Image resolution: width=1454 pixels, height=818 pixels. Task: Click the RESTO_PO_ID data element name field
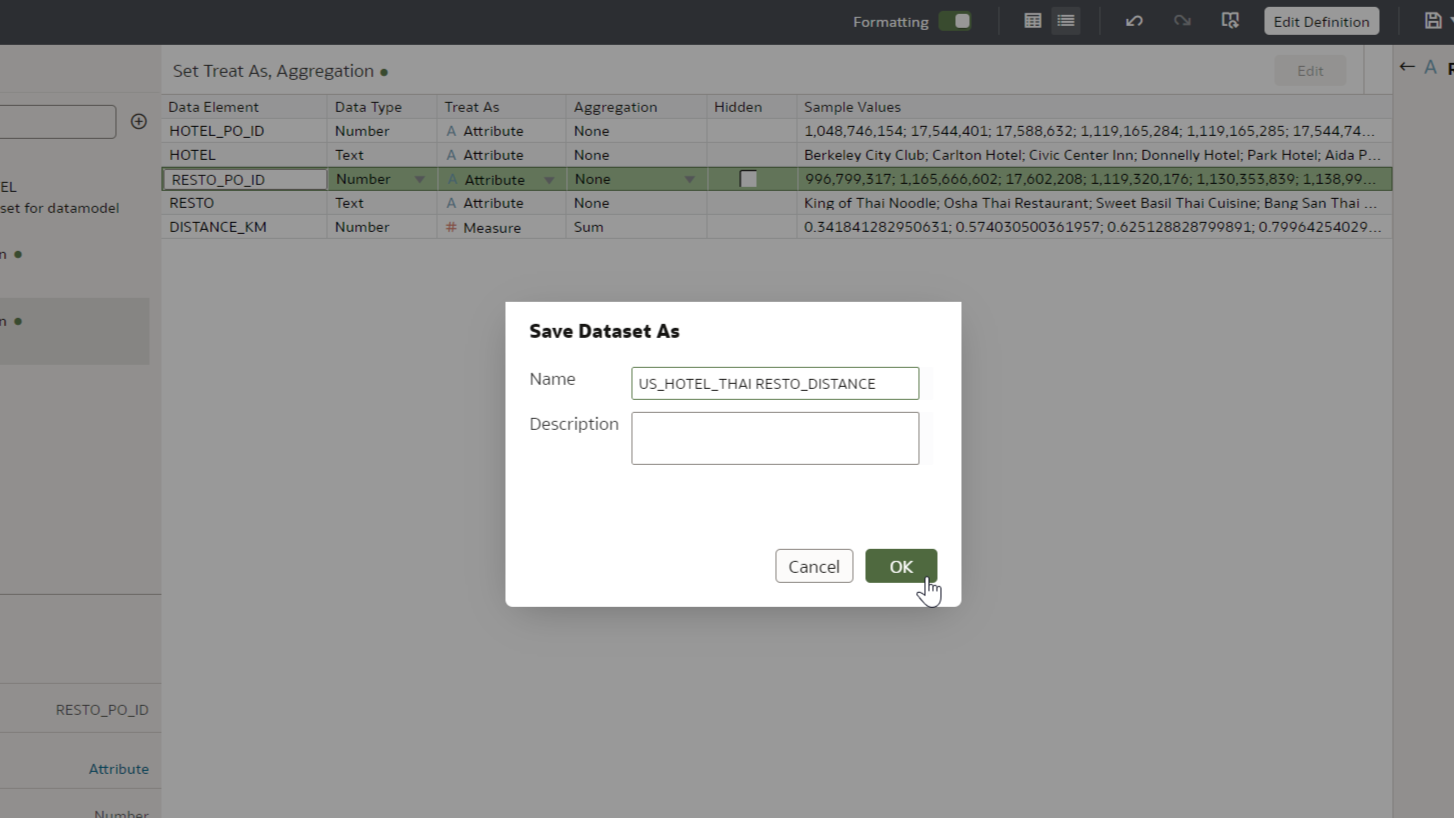click(x=245, y=179)
